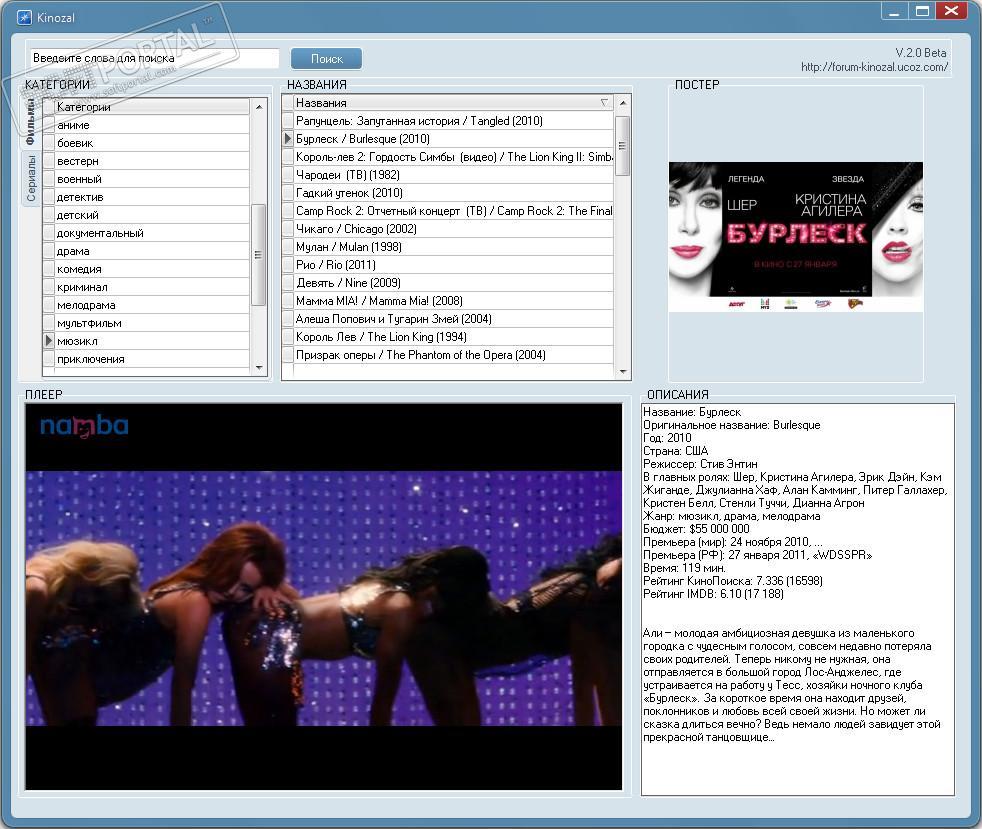This screenshot has width=982, height=829.
Task: Click the video playback area
Action: pos(324,598)
